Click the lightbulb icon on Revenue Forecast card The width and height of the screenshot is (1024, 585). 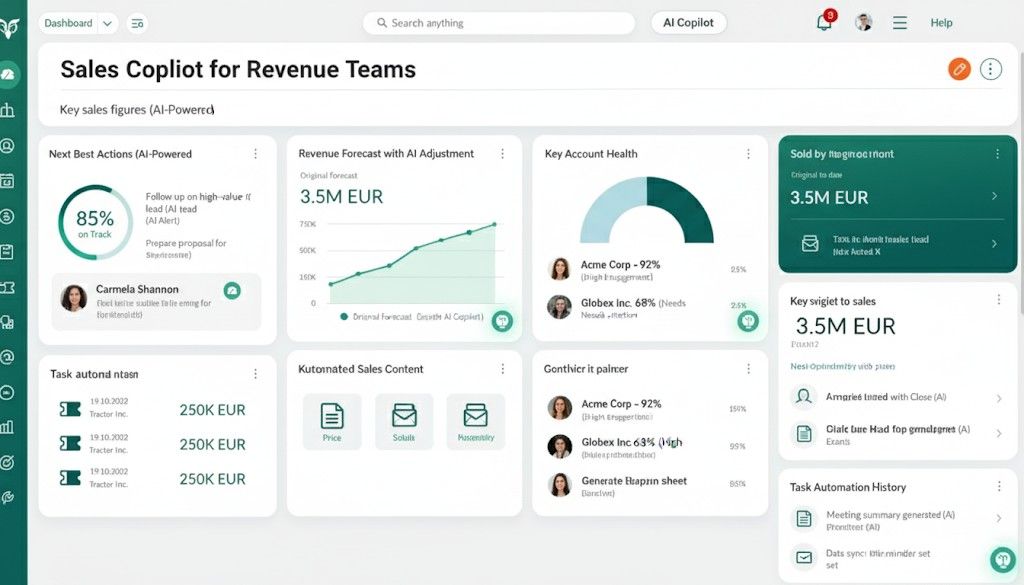(502, 320)
